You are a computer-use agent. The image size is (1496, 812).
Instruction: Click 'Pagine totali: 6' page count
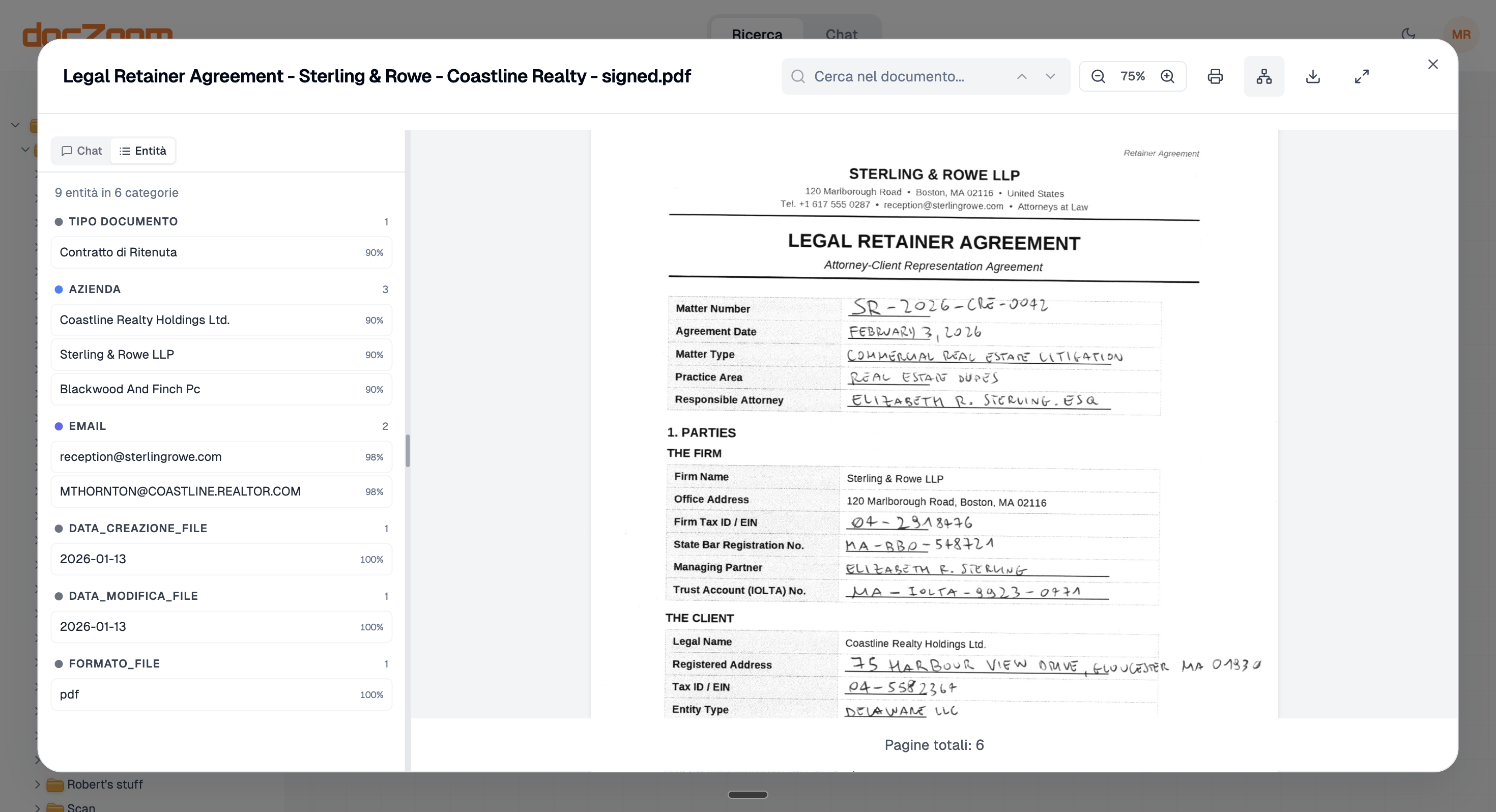(x=934, y=745)
